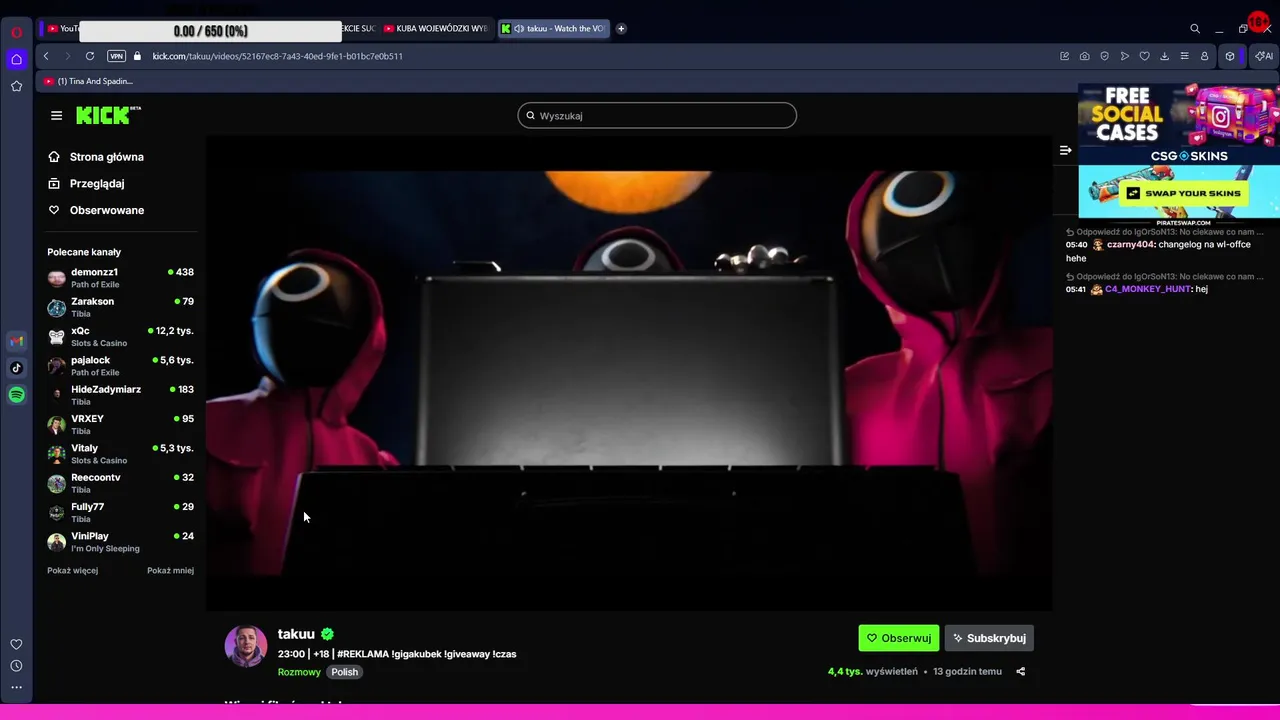Toggle the Kick hamburger sidebar menu

click(56, 115)
